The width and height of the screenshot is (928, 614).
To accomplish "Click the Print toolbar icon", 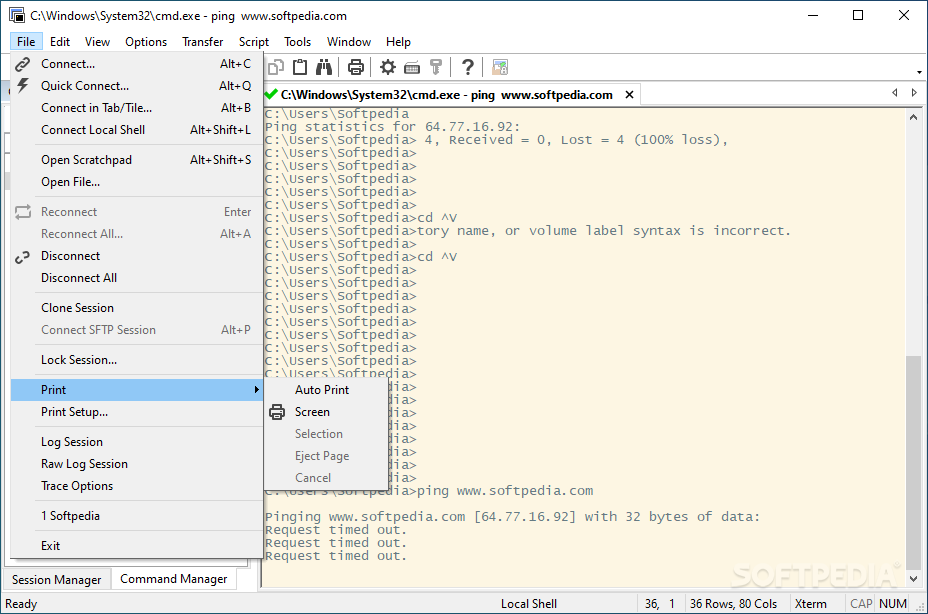I will [x=356, y=67].
